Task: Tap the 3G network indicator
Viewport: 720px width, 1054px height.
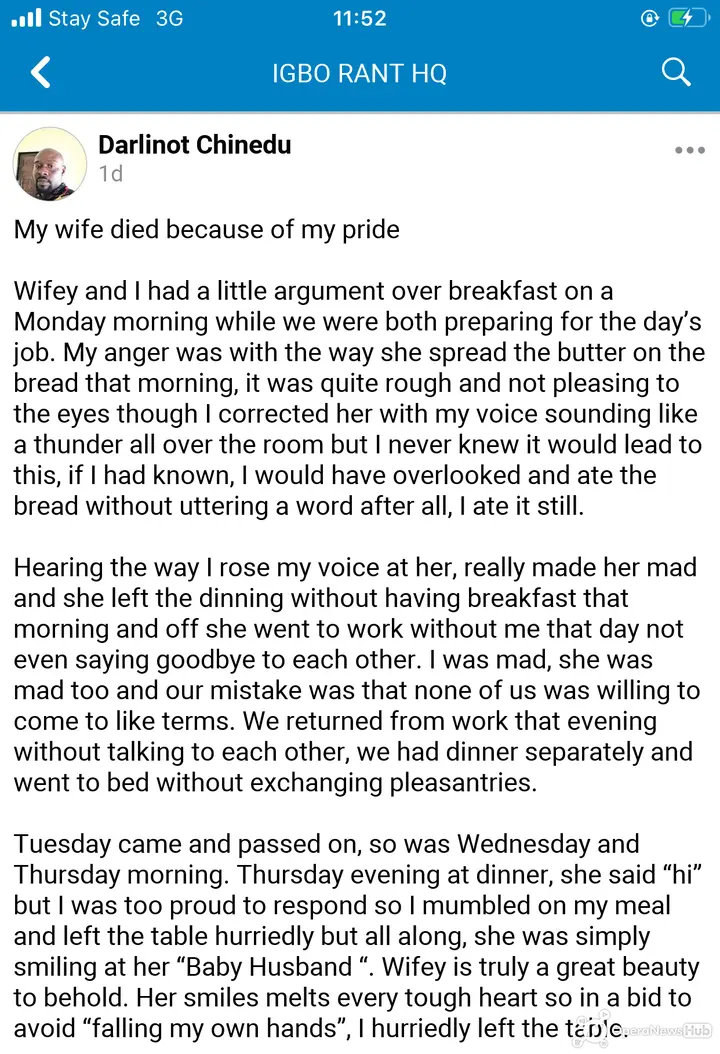Action: click(x=169, y=18)
